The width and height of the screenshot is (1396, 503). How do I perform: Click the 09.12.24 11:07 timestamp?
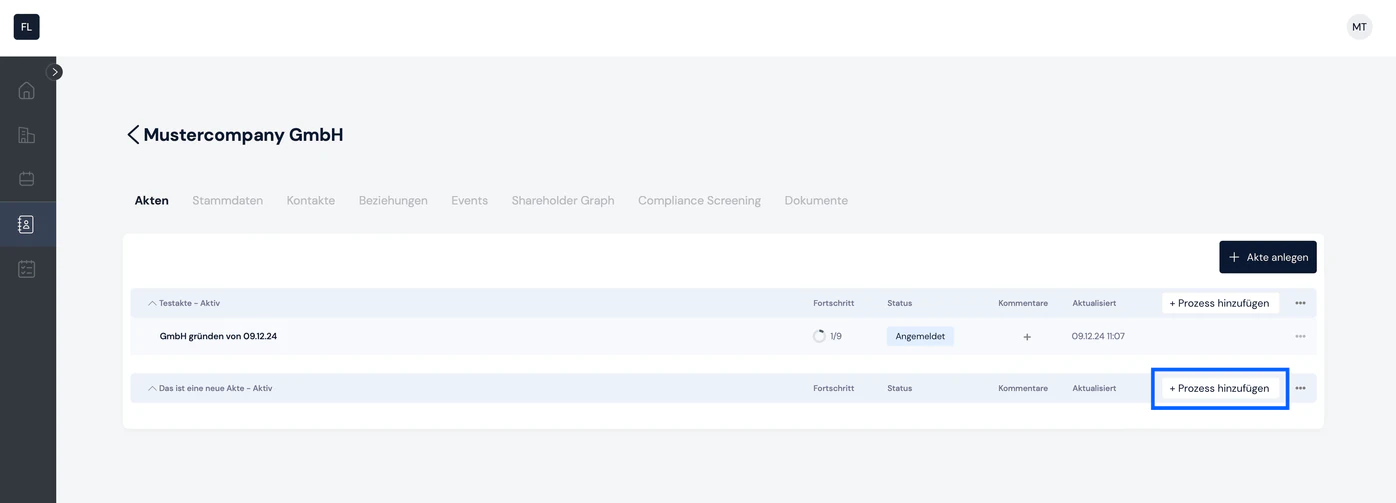[x=1098, y=336]
